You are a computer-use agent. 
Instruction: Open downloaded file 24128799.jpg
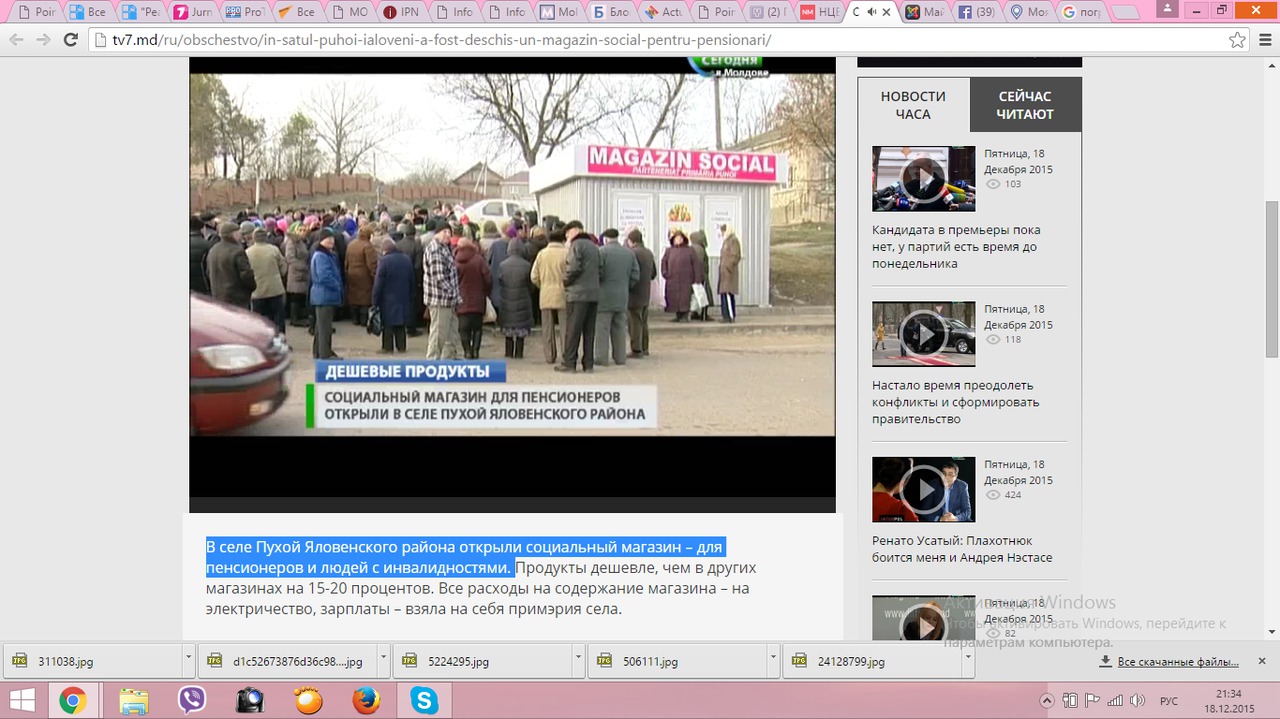pyautogui.click(x=873, y=661)
